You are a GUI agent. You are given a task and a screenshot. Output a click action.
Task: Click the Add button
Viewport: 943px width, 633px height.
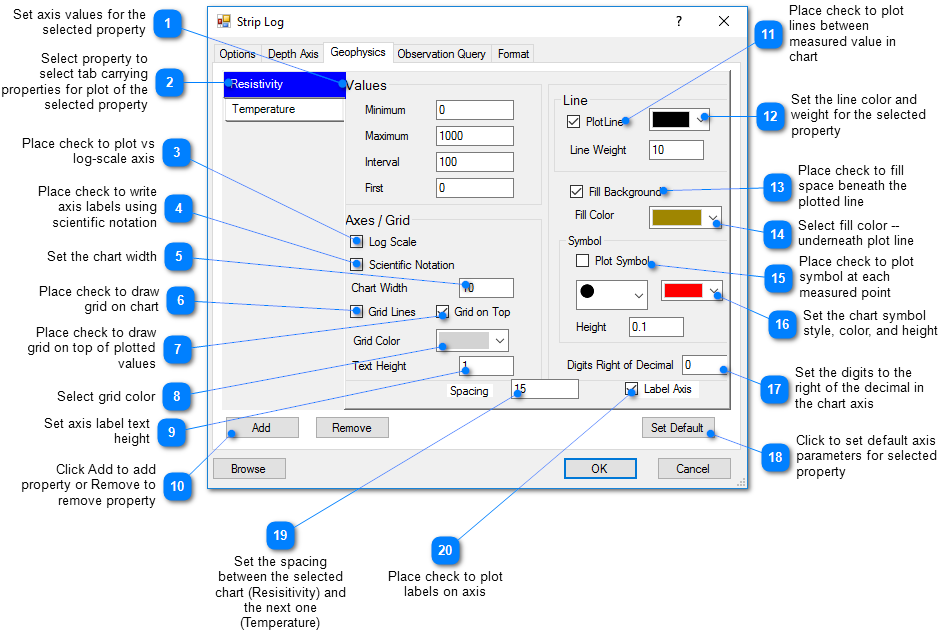262,427
